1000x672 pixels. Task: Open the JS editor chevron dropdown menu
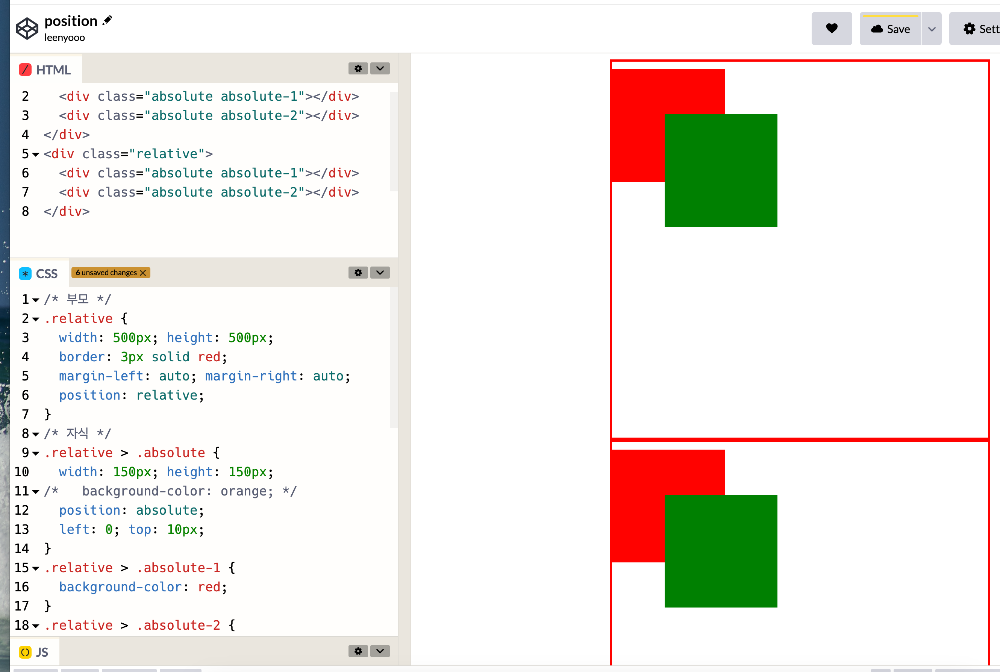tap(380, 651)
